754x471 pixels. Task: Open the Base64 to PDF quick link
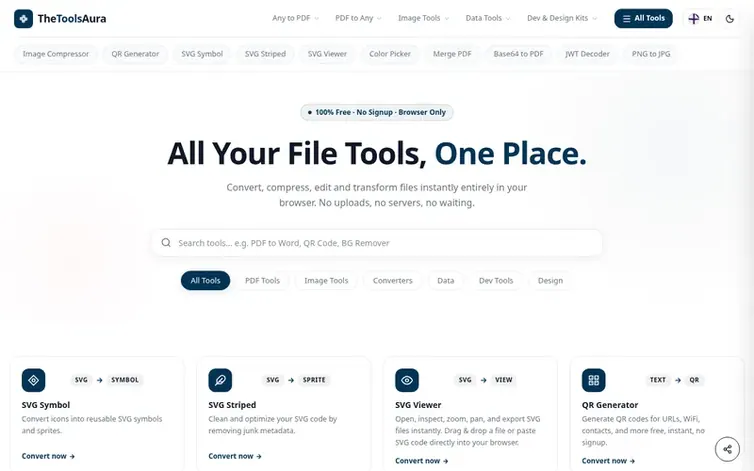tap(518, 54)
